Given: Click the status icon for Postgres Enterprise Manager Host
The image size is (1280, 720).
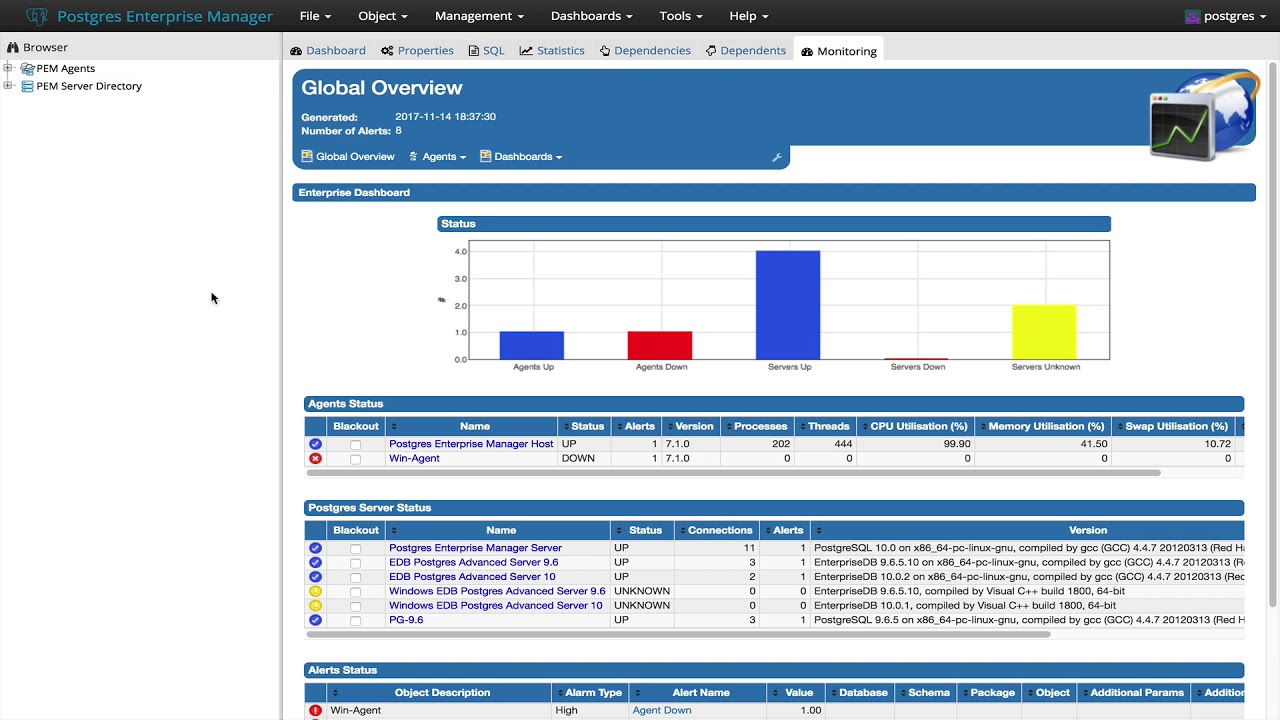Looking at the screenshot, I should click(316, 444).
